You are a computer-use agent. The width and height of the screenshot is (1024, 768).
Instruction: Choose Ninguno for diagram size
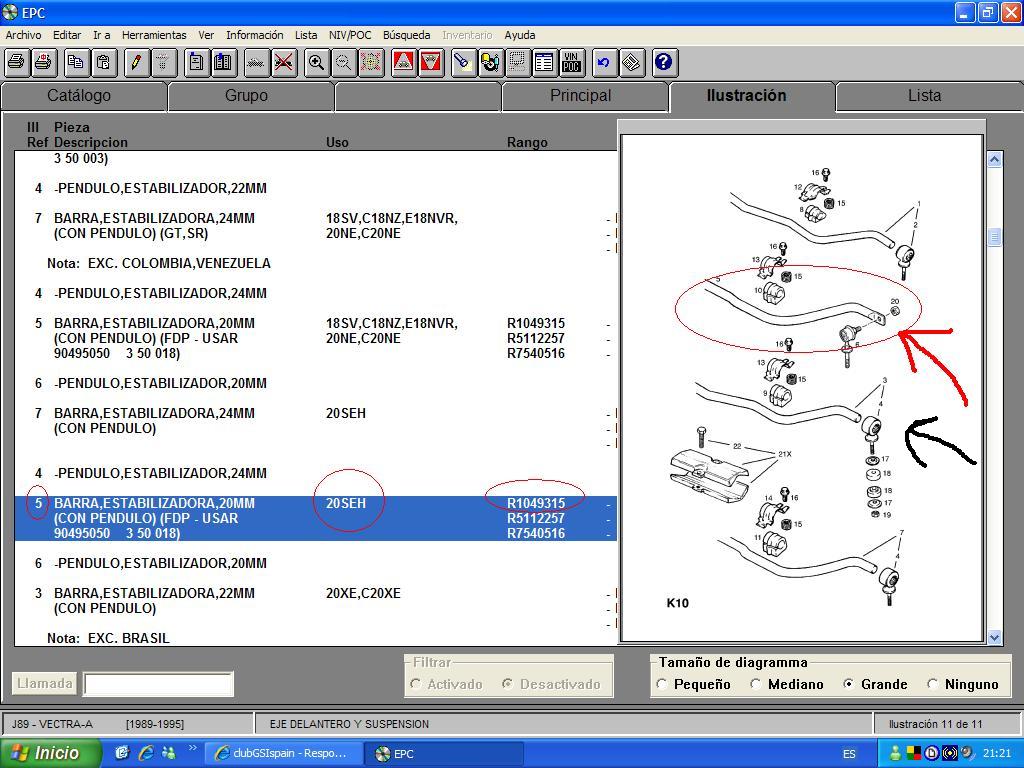pyautogui.click(x=933, y=684)
